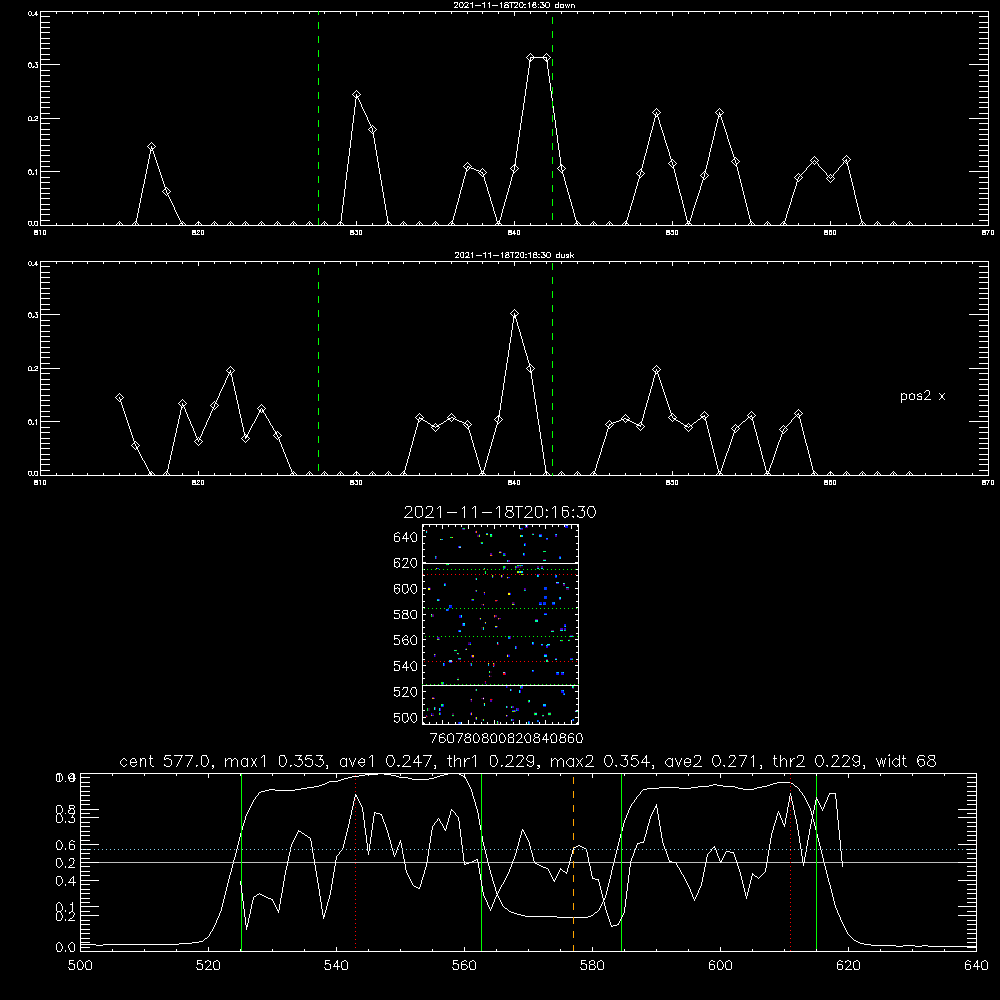Screen dimensions: 1000x1000
Task: Click the 600 label on bottom plot axis
Action: pyautogui.click(x=720, y=966)
